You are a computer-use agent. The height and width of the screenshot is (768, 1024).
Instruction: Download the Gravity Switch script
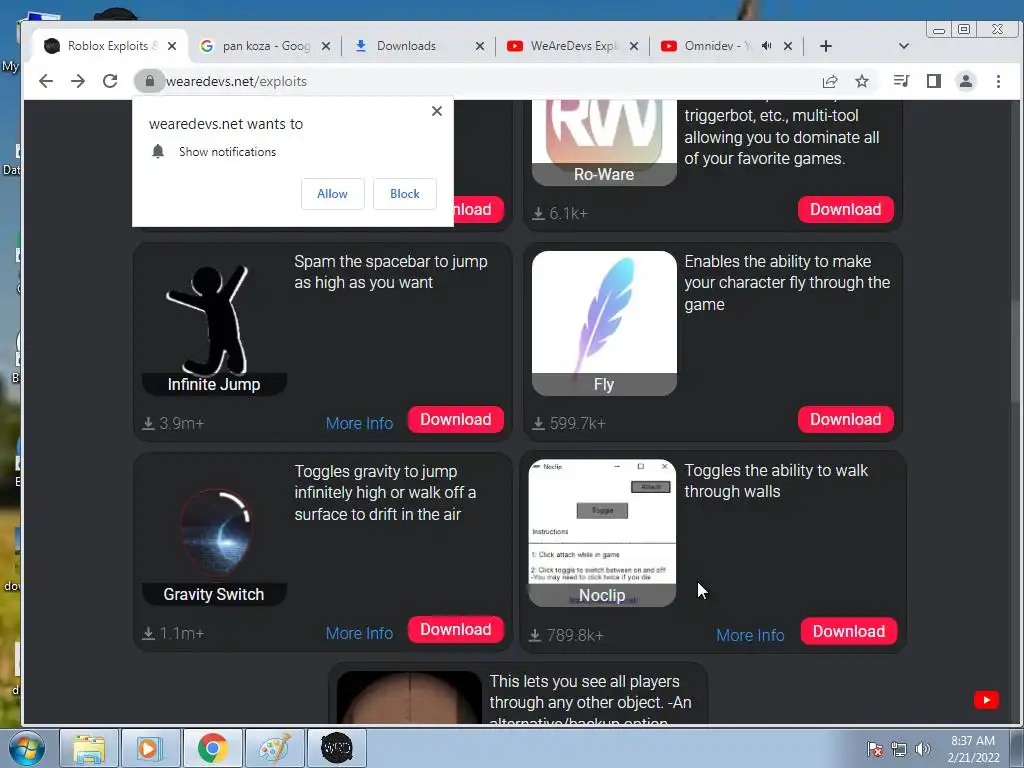pos(456,630)
